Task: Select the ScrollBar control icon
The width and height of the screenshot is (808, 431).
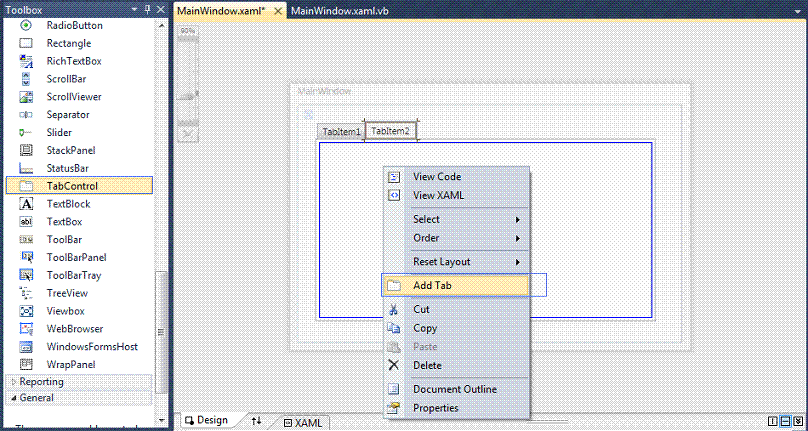Action: coord(26,79)
